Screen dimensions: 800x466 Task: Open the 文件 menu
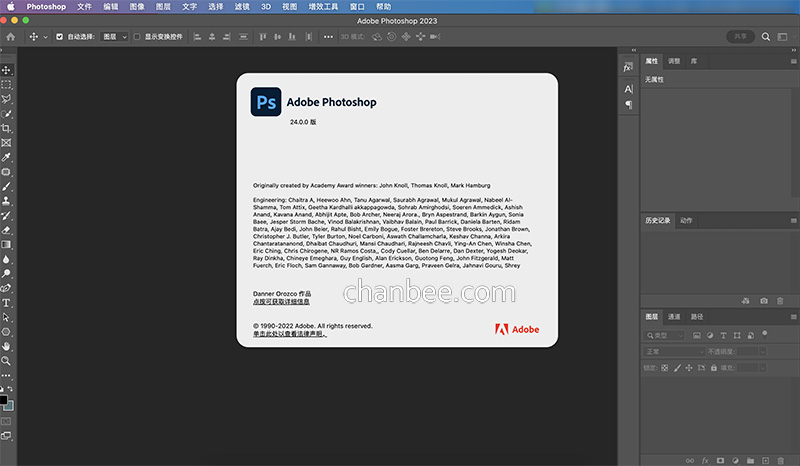click(84, 7)
